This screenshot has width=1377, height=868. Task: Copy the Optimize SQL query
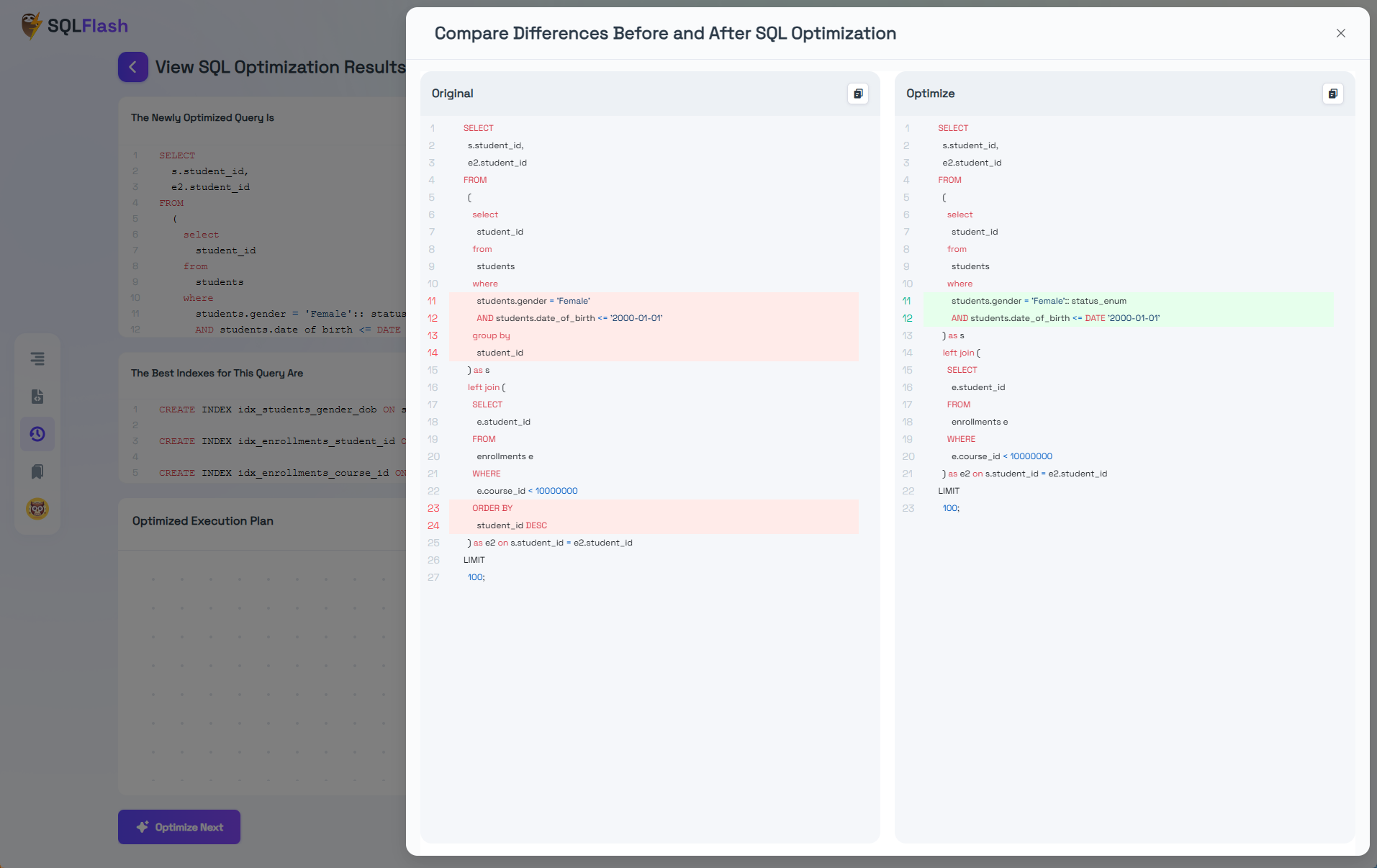click(1332, 94)
